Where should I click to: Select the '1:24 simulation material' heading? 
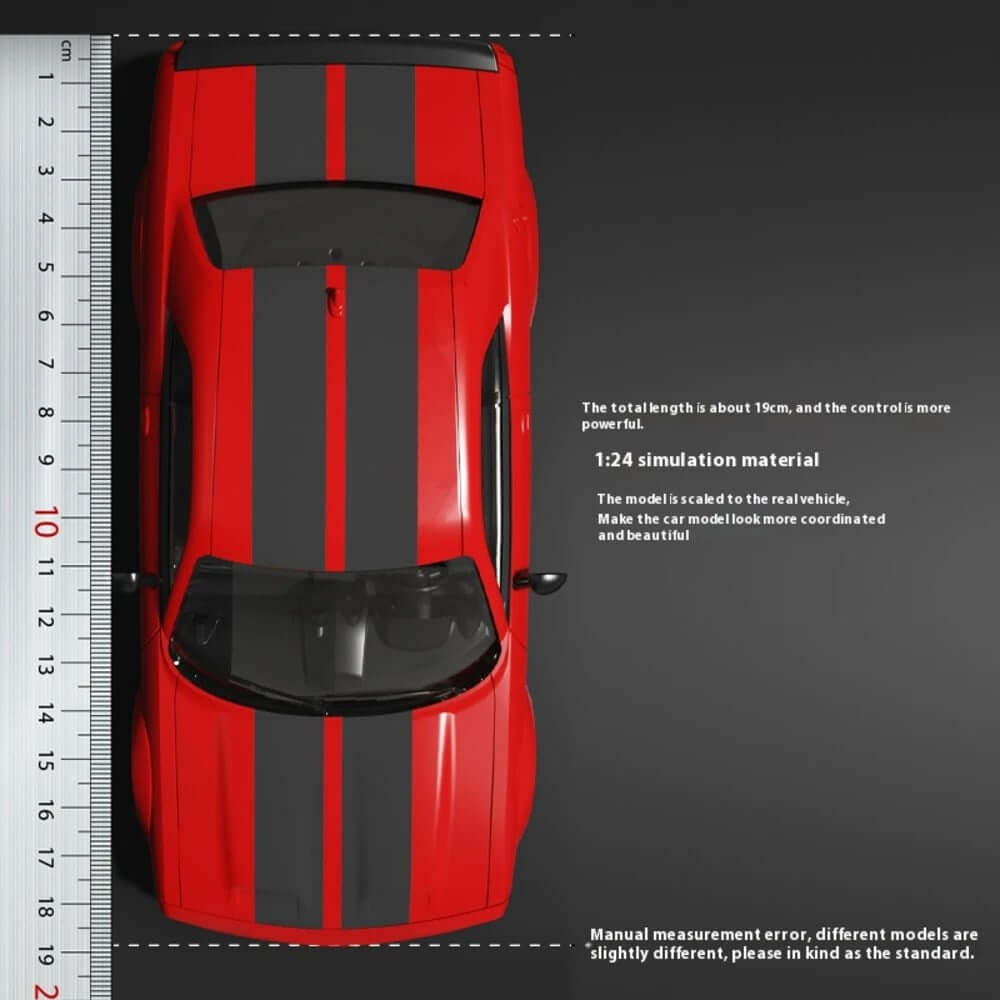coord(706,460)
